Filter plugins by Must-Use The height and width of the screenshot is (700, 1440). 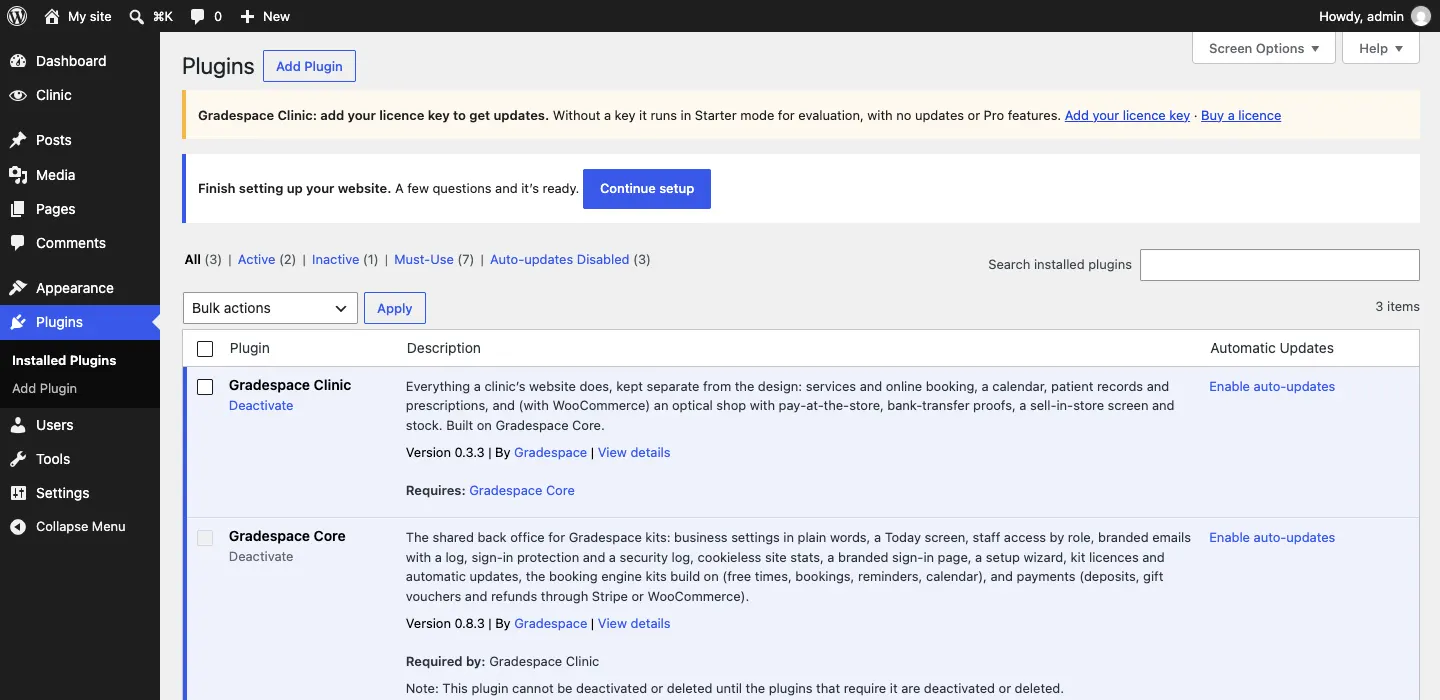click(x=424, y=259)
